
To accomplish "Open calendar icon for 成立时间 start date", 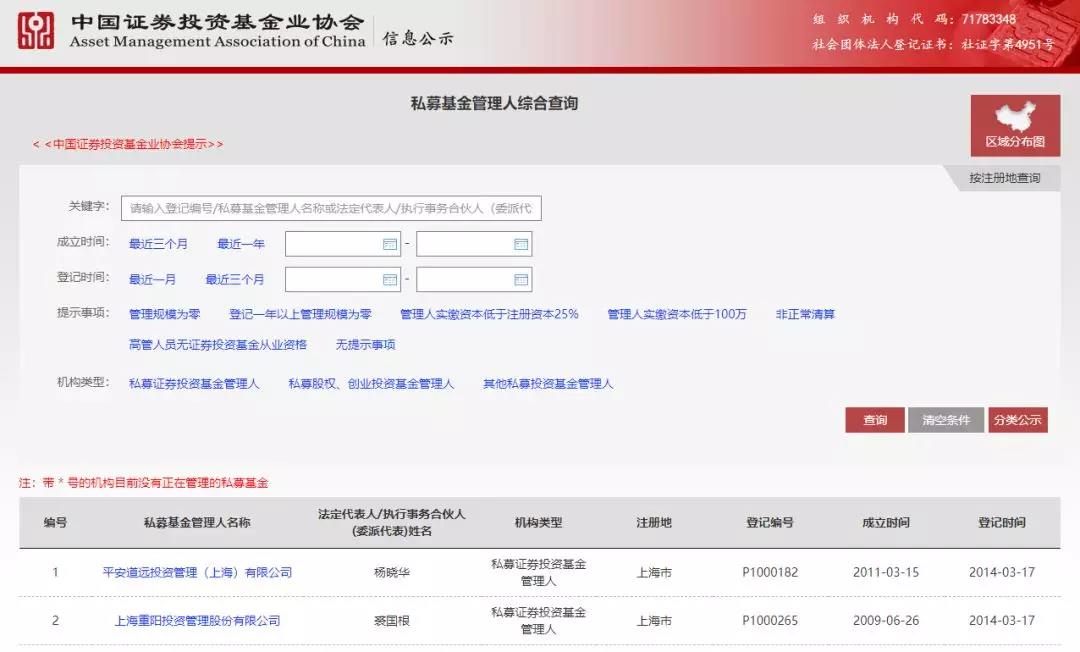I will click(x=390, y=244).
